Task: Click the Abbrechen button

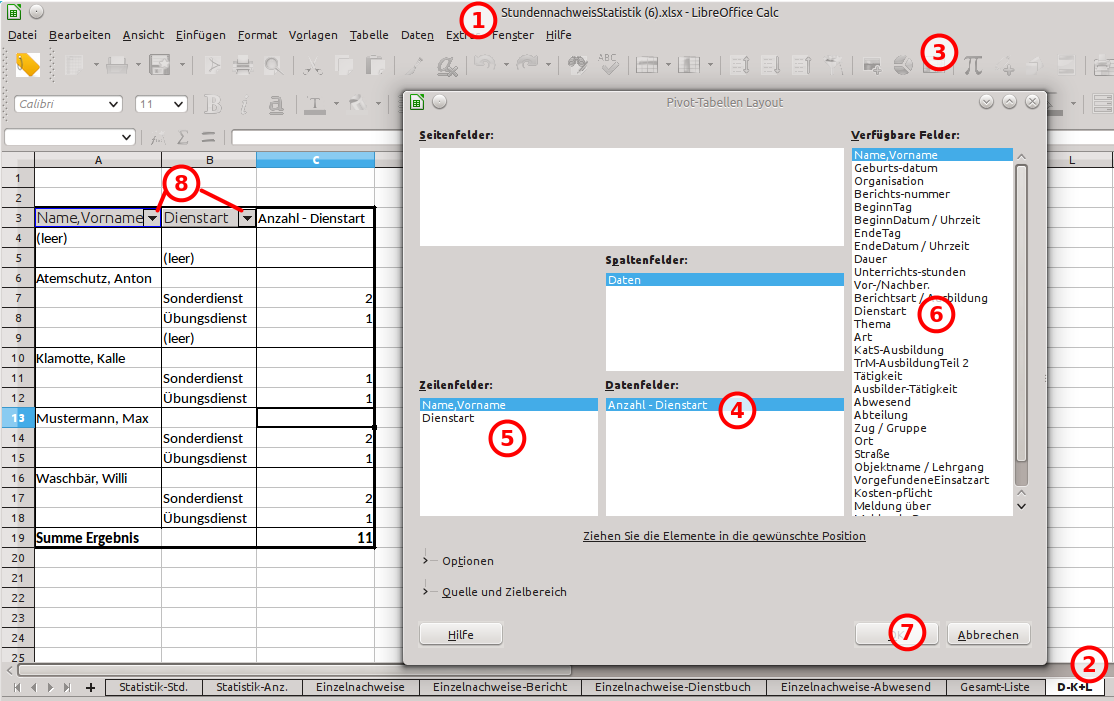Action: [x=988, y=634]
